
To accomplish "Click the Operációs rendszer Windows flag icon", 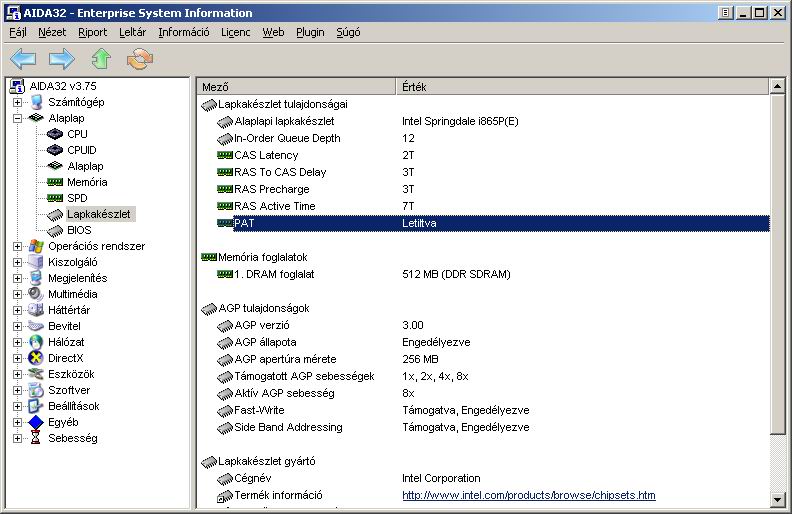I will click(36, 246).
